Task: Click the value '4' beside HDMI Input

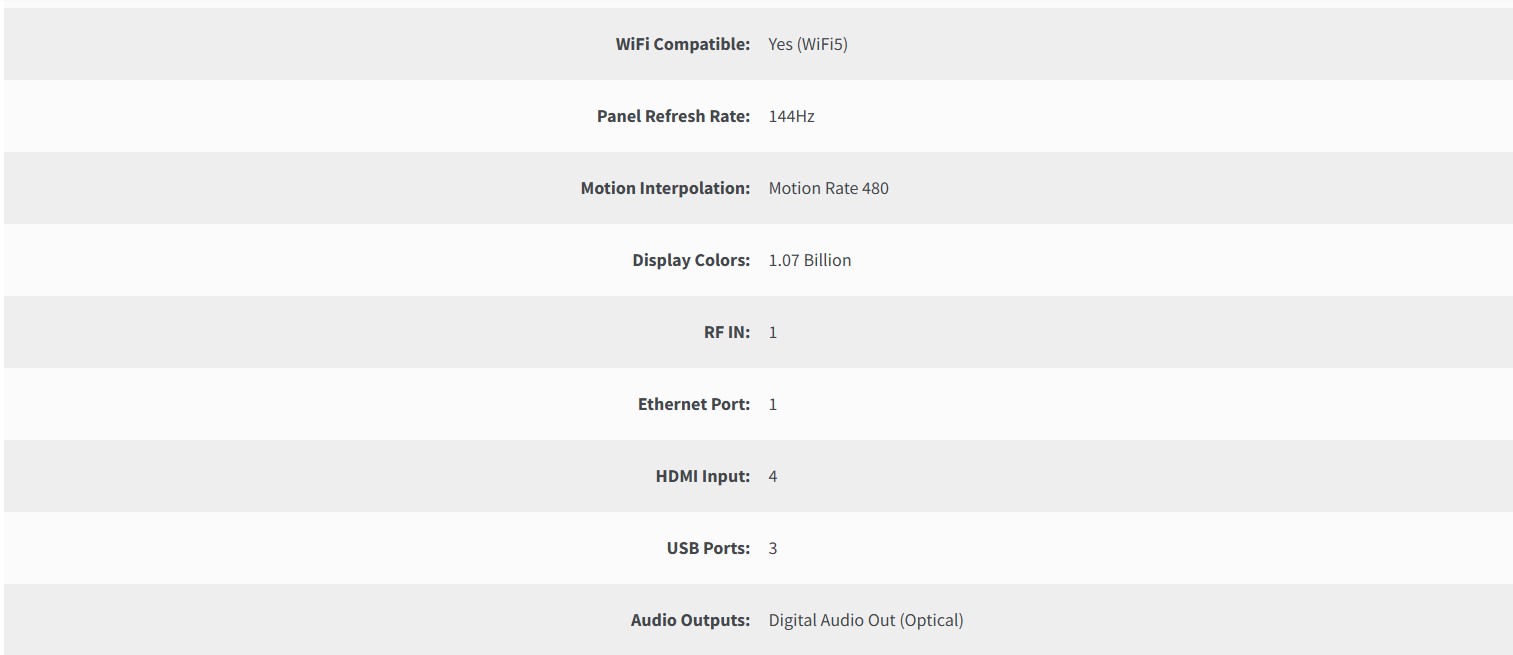Action: (773, 476)
